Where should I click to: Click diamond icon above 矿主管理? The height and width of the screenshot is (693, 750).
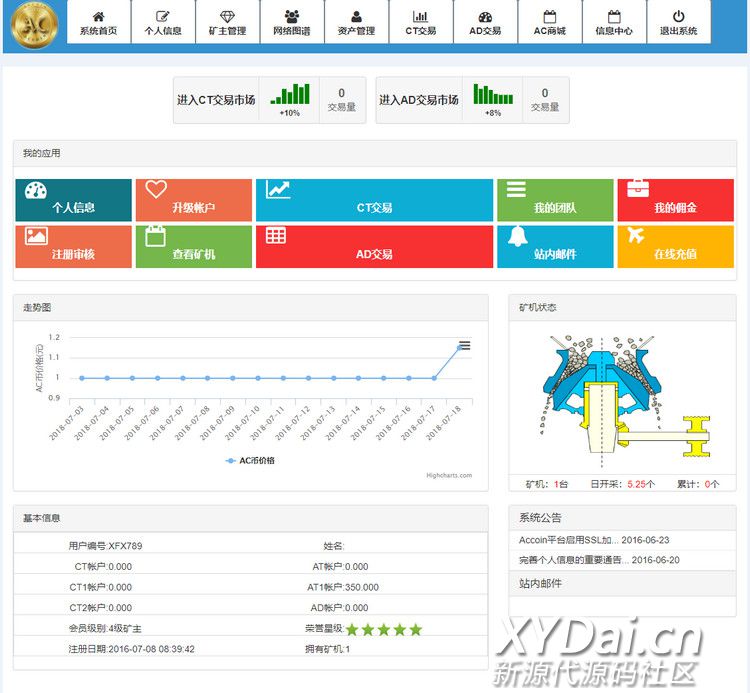(x=227, y=17)
